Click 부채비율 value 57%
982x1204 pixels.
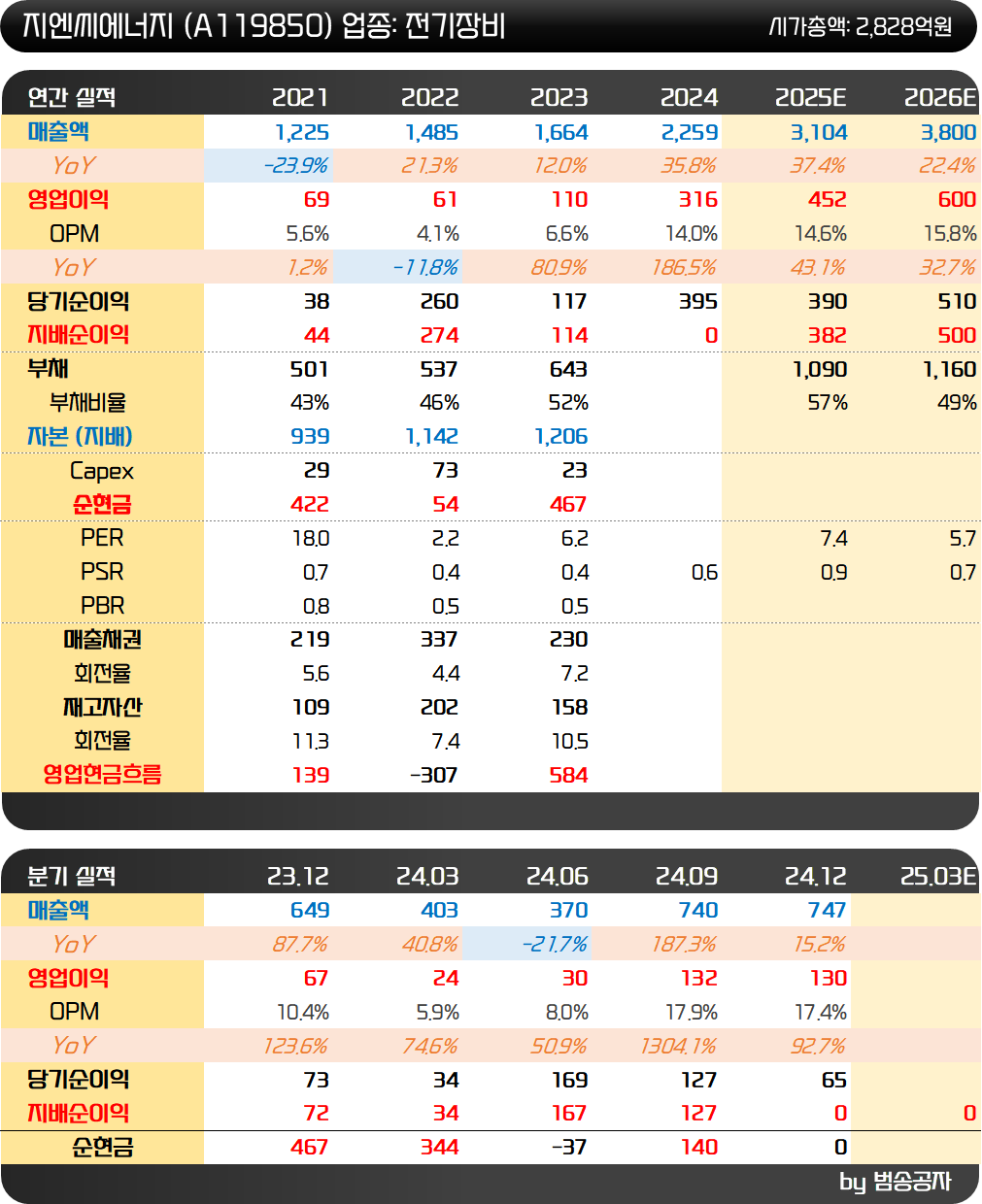[x=828, y=402]
